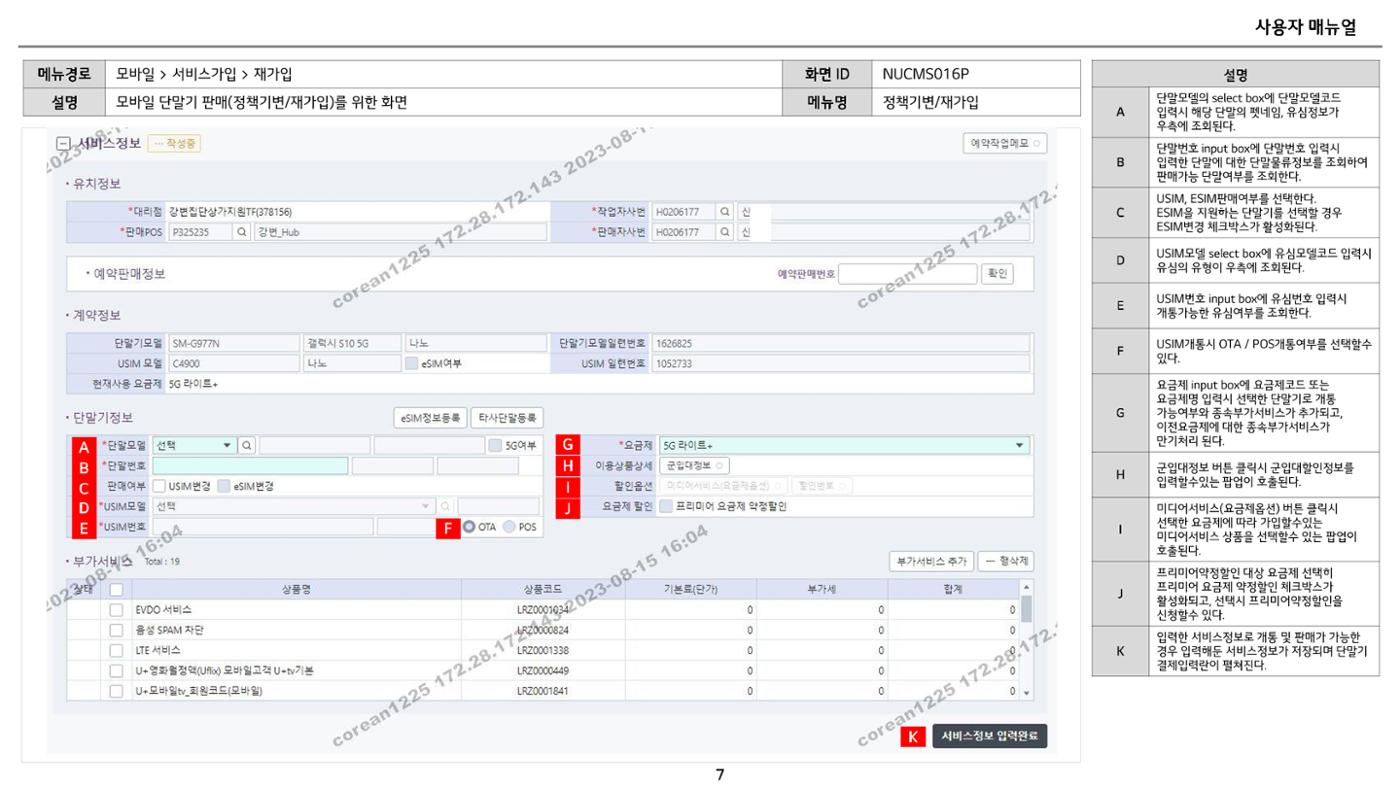
Task: Check the eSIM변경 checkbox
Action: tap(224, 486)
